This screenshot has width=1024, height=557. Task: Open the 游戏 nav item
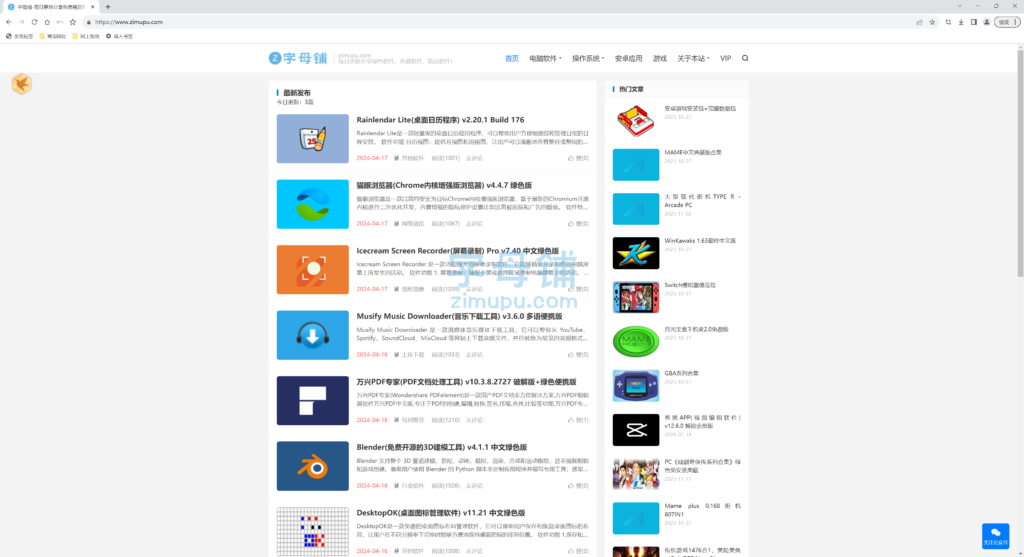click(660, 58)
